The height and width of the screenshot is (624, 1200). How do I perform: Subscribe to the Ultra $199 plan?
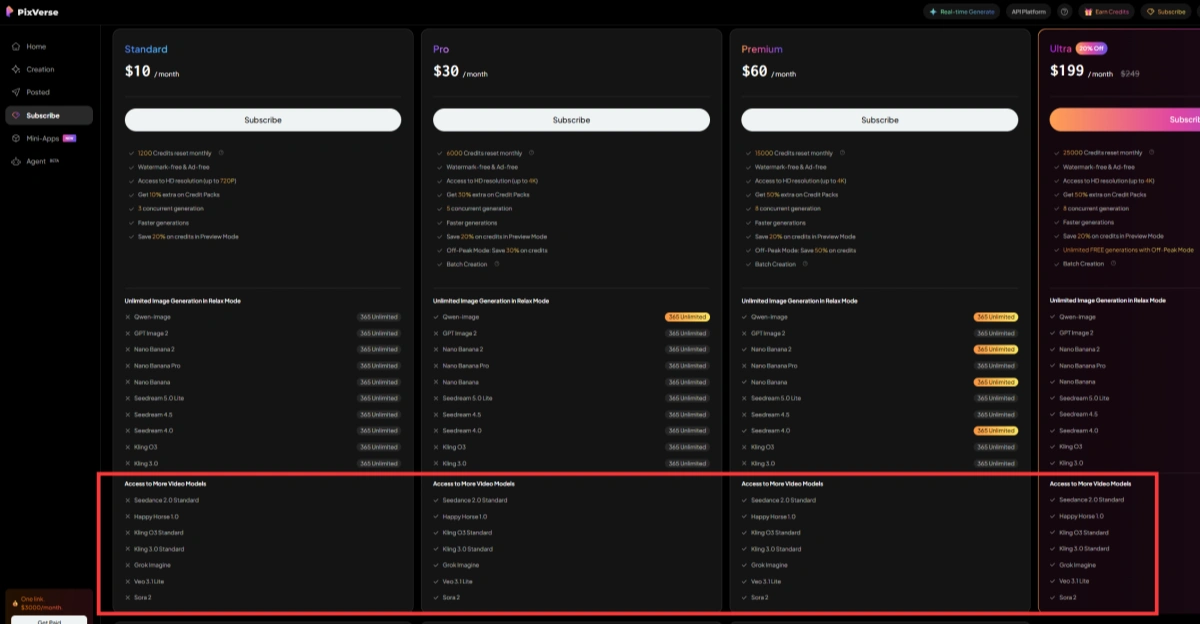[1125, 120]
